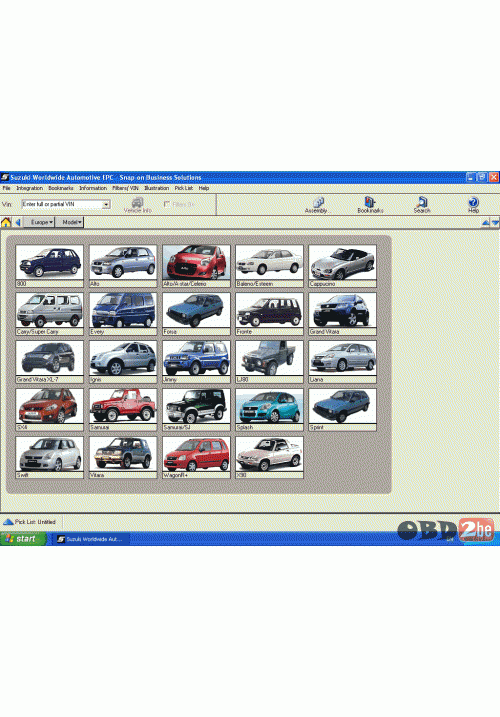Open the Pick List menu
This screenshot has height=717, width=500.
tap(183, 188)
